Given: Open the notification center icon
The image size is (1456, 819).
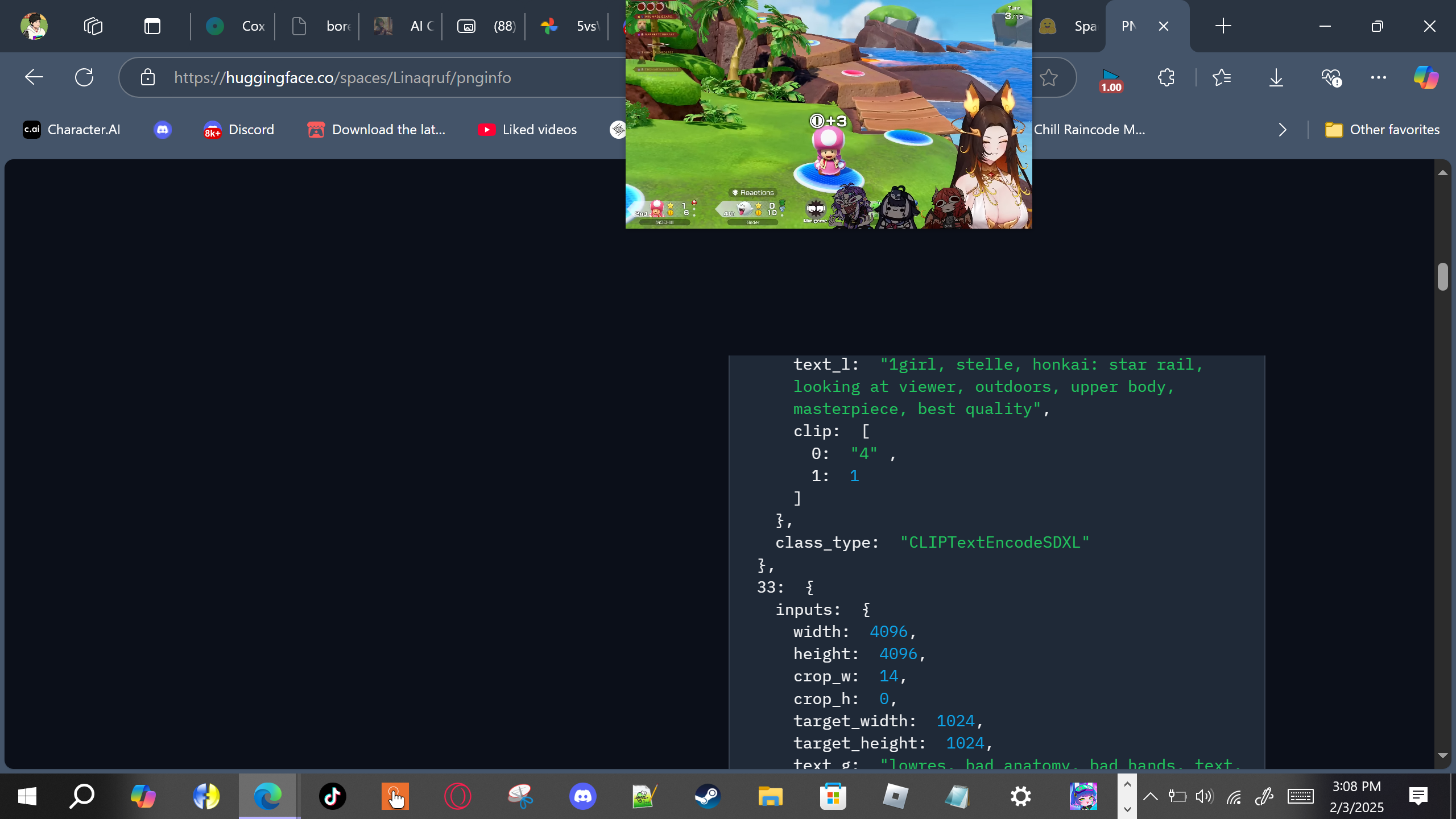Looking at the screenshot, I should 1418,796.
